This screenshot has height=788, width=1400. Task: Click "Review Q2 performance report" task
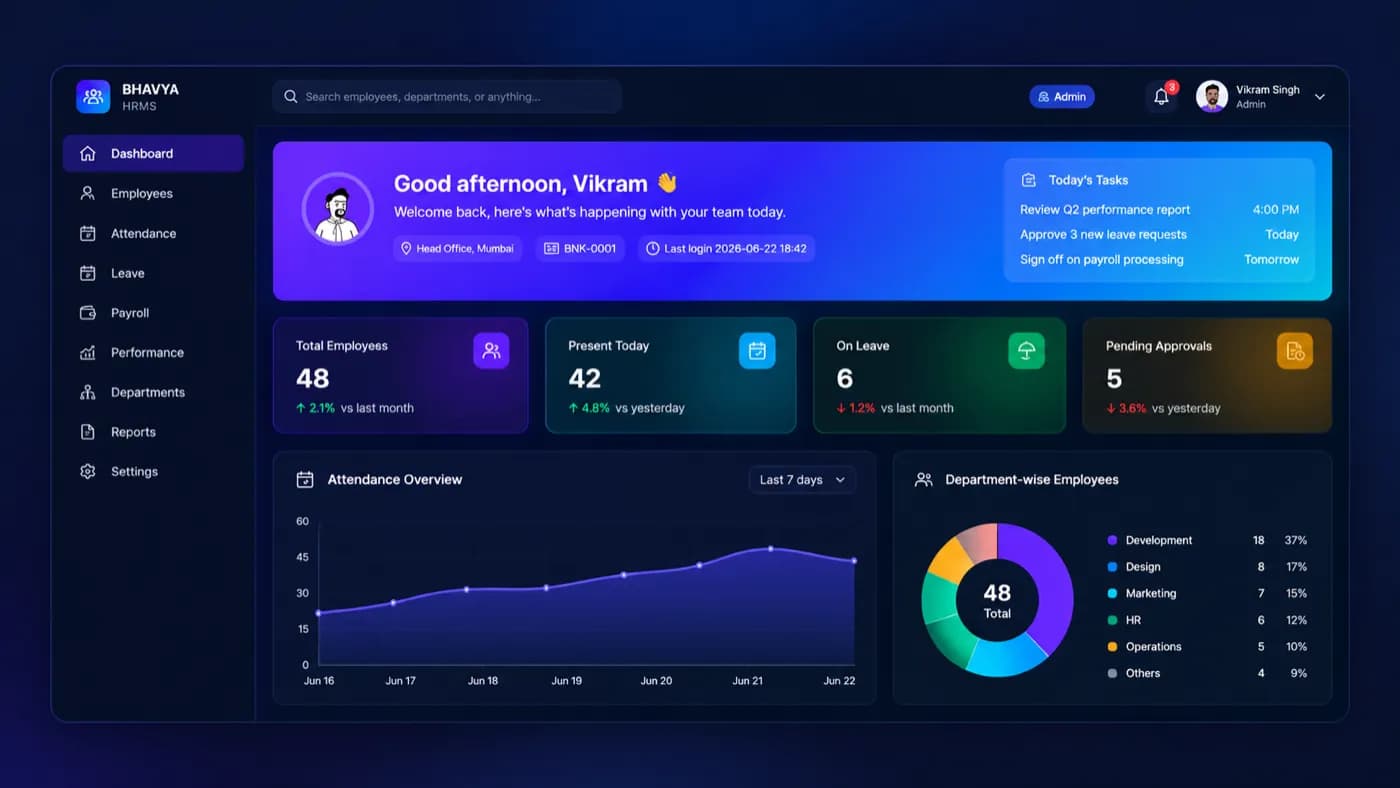pyautogui.click(x=1105, y=210)
